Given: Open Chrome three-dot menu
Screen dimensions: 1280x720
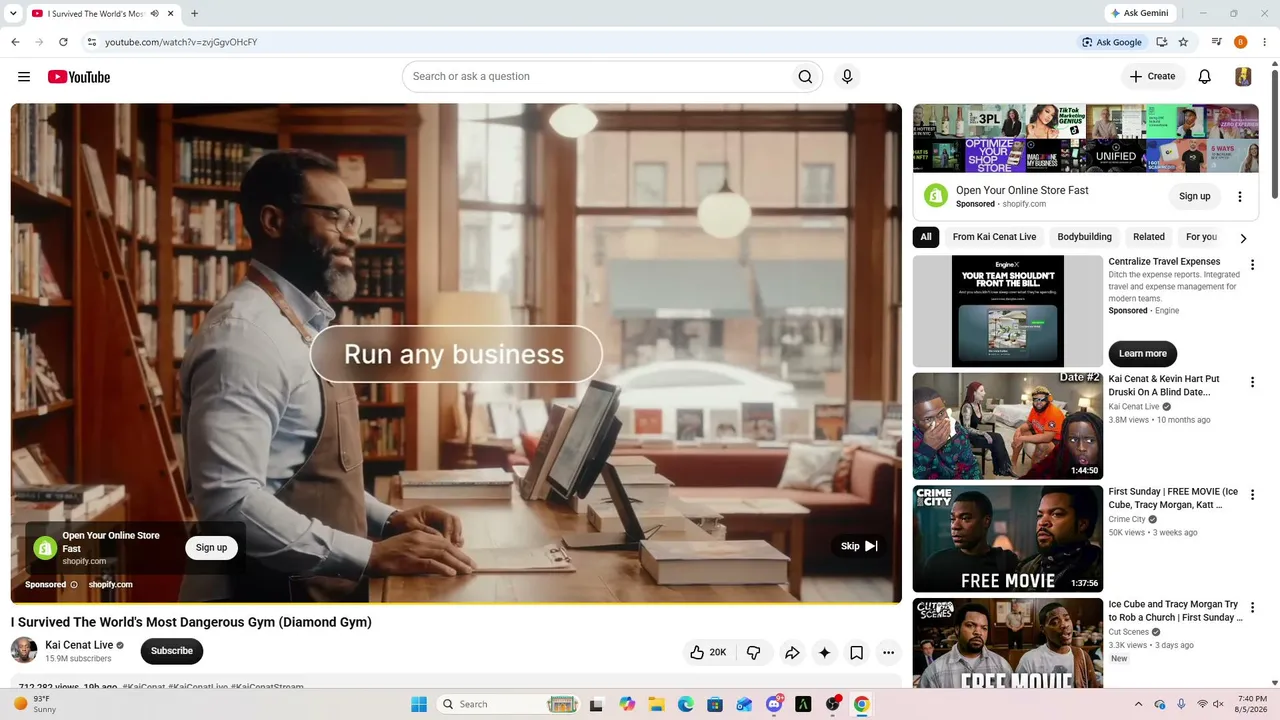Looking at the screenshot, I should [x=1265, y=42].
